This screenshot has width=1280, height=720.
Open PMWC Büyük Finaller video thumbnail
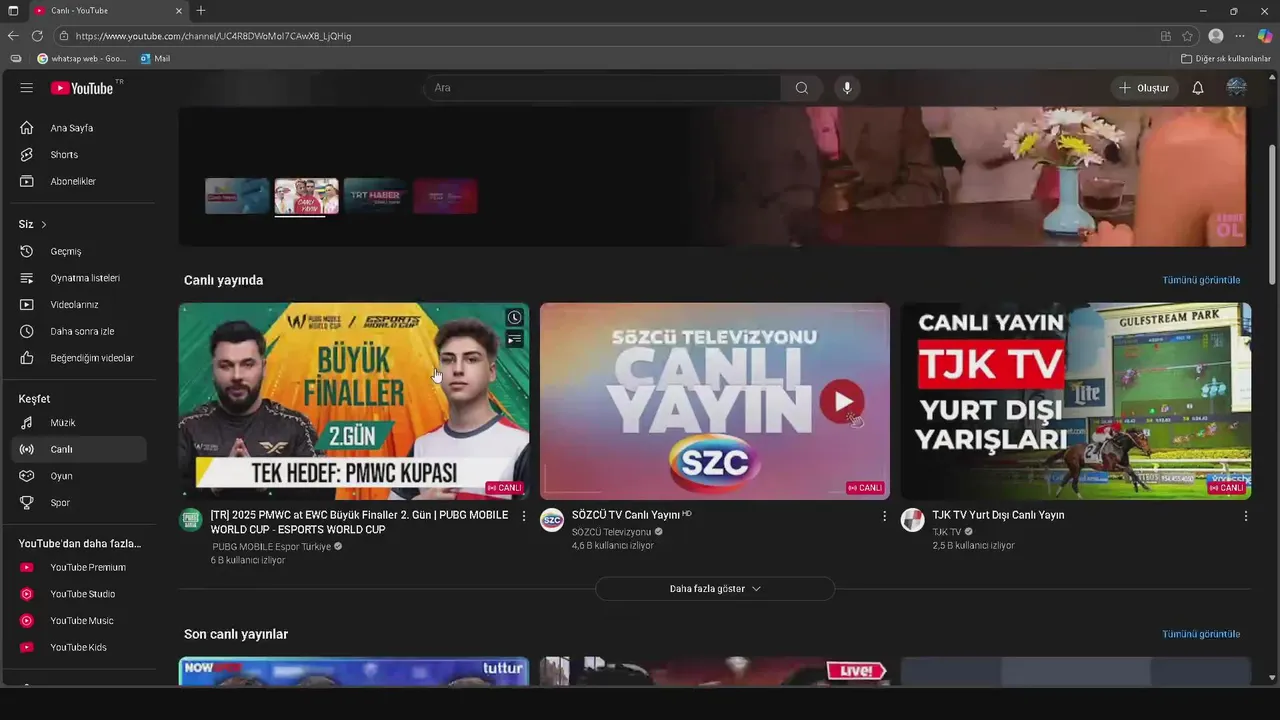[x=354, y=401]
